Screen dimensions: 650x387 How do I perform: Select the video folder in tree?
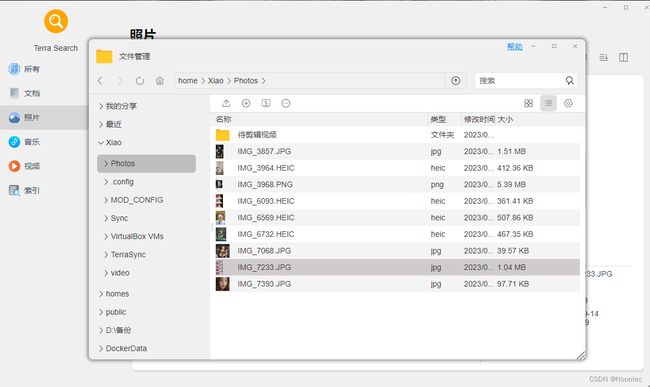(120, 273)
